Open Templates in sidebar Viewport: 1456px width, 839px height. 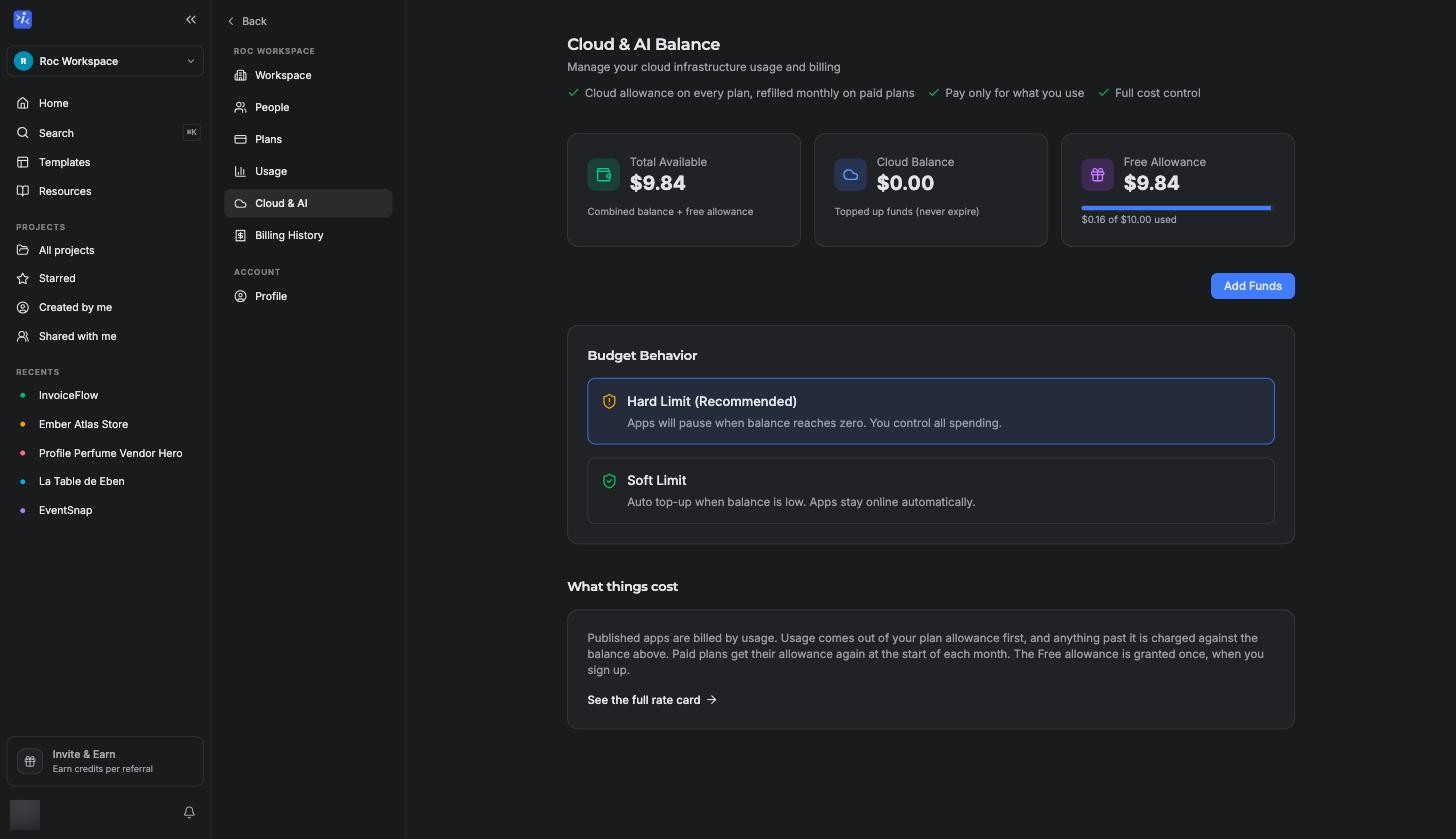pos(105,162)
